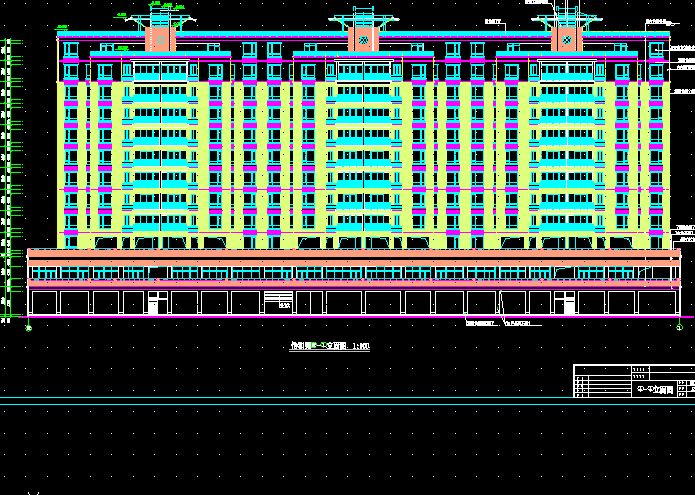The width and height of the screenshot is (695, 495).
Task: Click the green vertical dimension chain on left
Action: coord(9,180)
